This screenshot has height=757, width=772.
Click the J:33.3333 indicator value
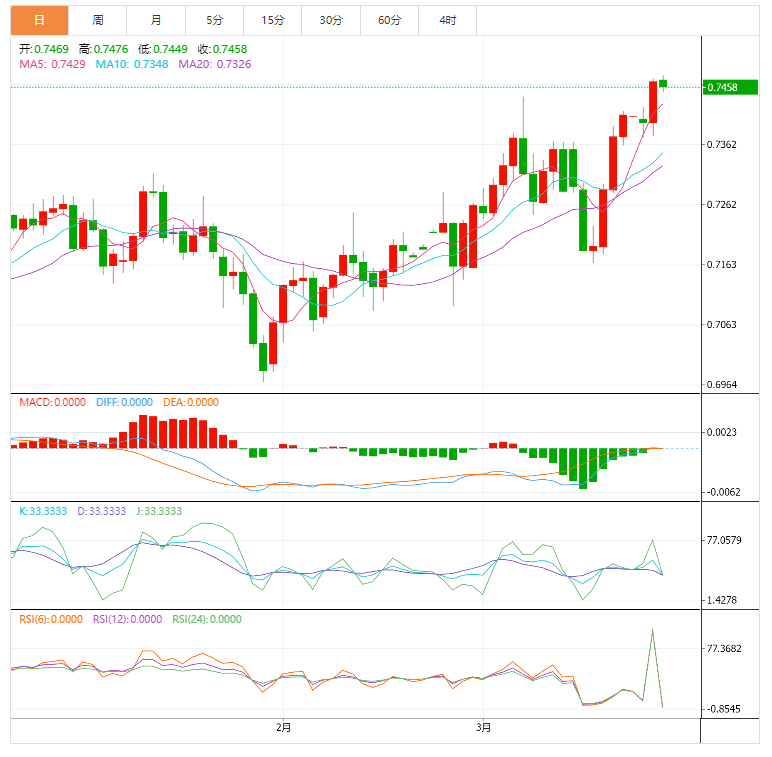pos(159,511)
